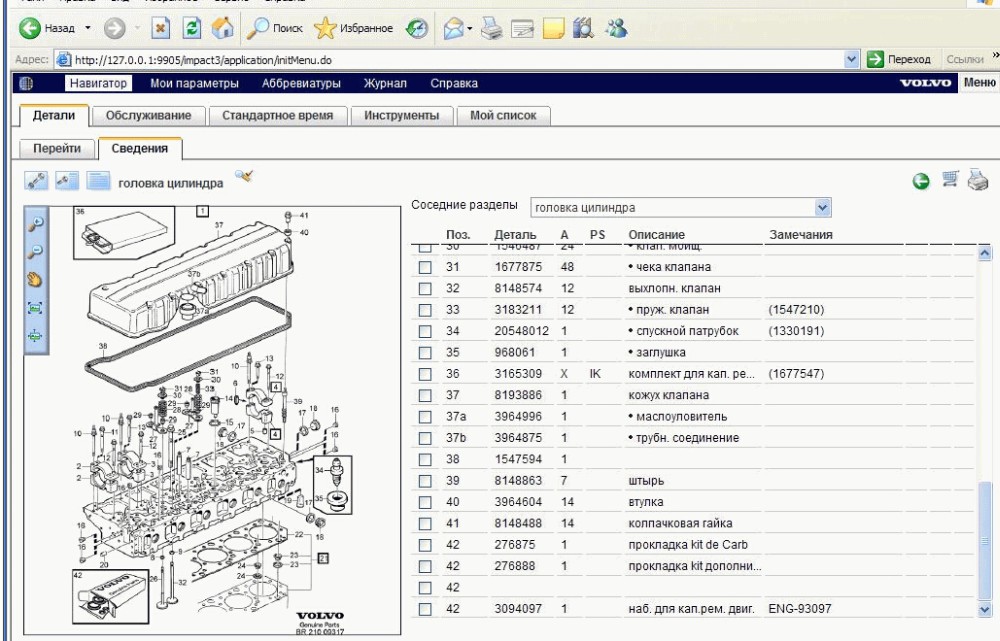
Task: Click the green round back arrow above parts list
Action: coord(921,182)
